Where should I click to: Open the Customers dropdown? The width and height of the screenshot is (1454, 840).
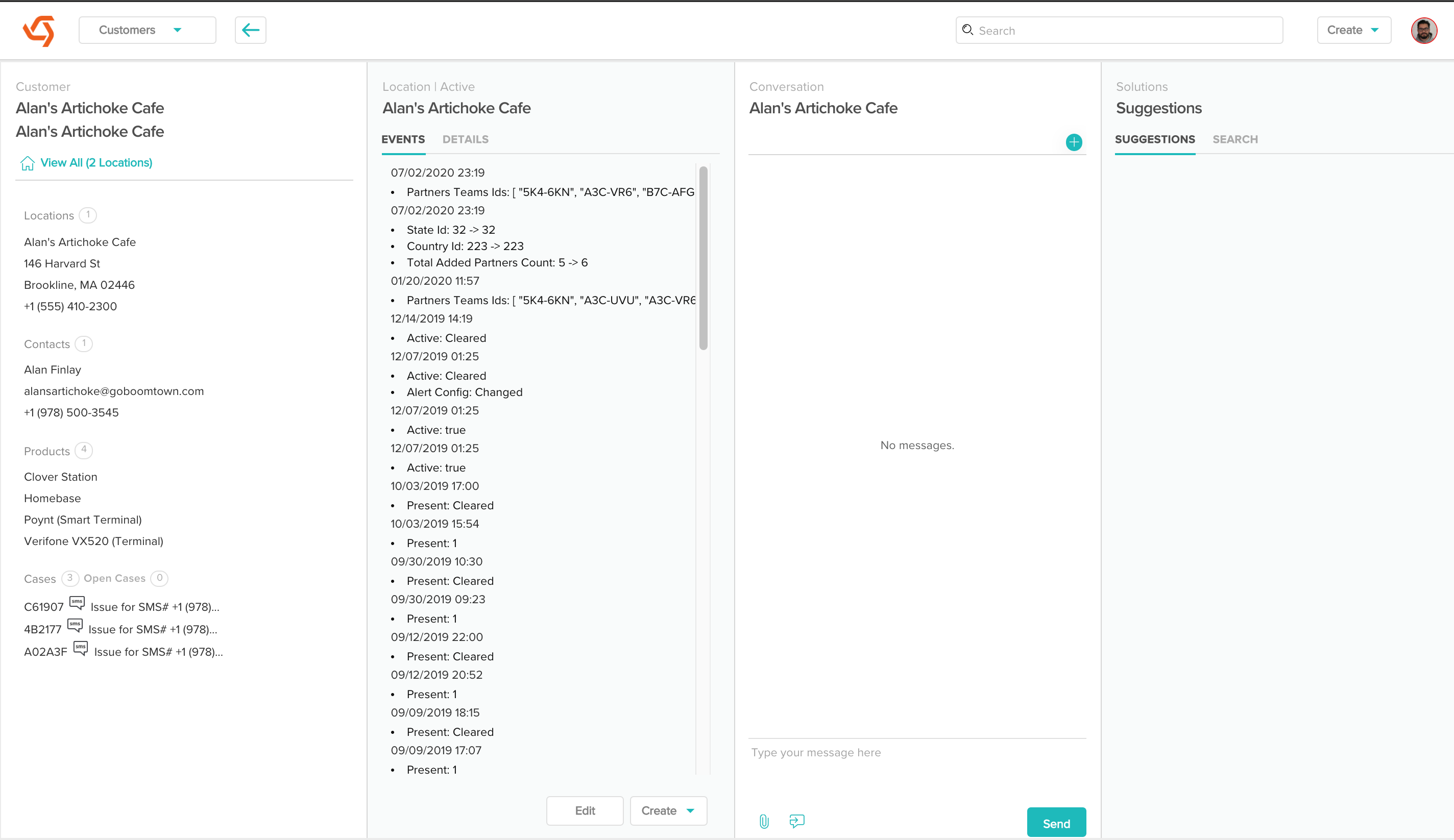pos(147,30)
